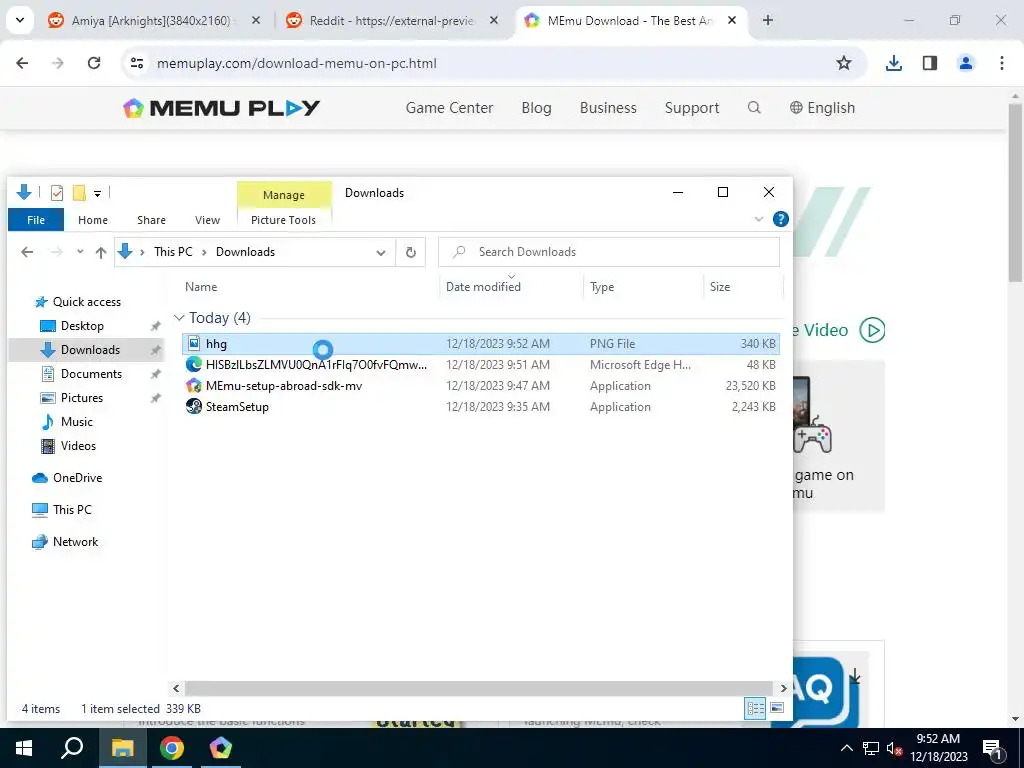Click New folder quick access icon
The image size is (1024, 768).
[x=79, y=193]
